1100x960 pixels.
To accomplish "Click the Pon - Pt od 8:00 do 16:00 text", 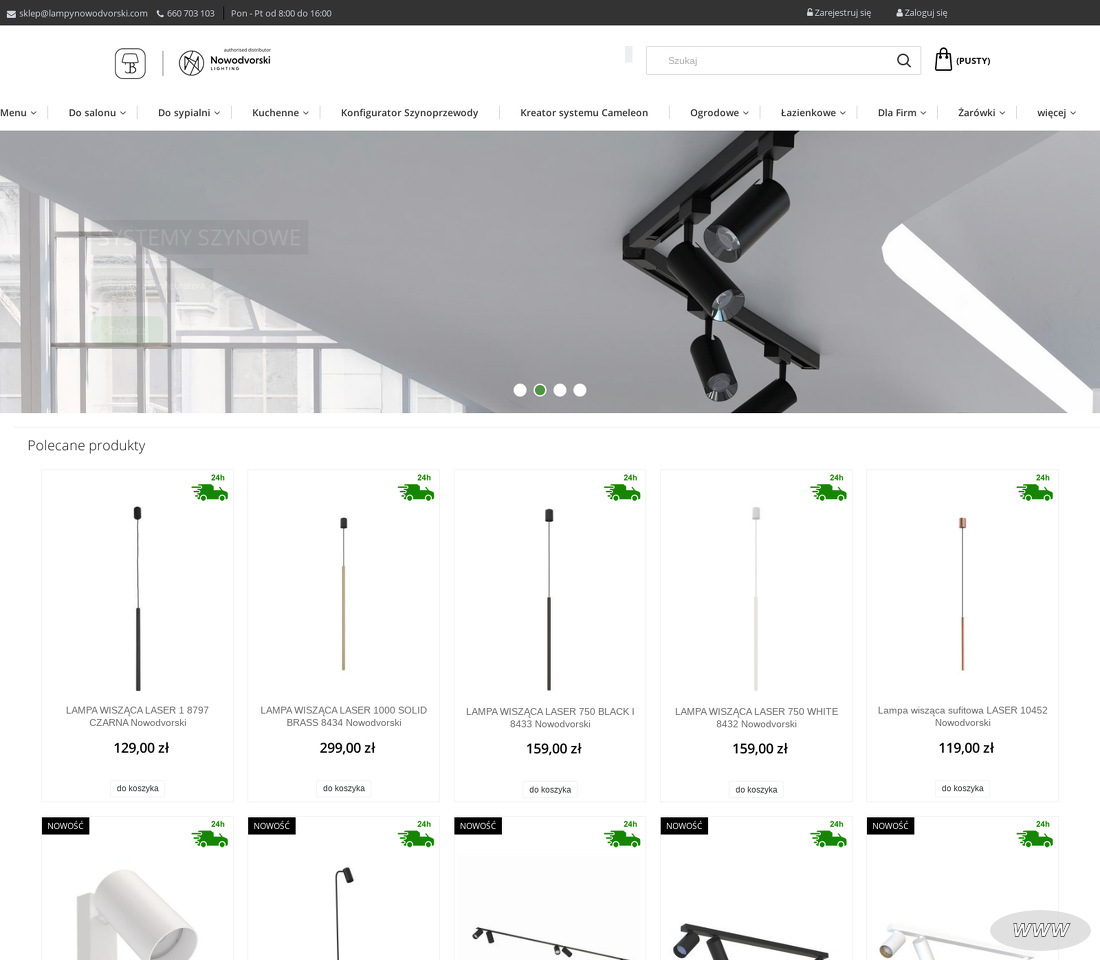I will [x=281, y=13].
